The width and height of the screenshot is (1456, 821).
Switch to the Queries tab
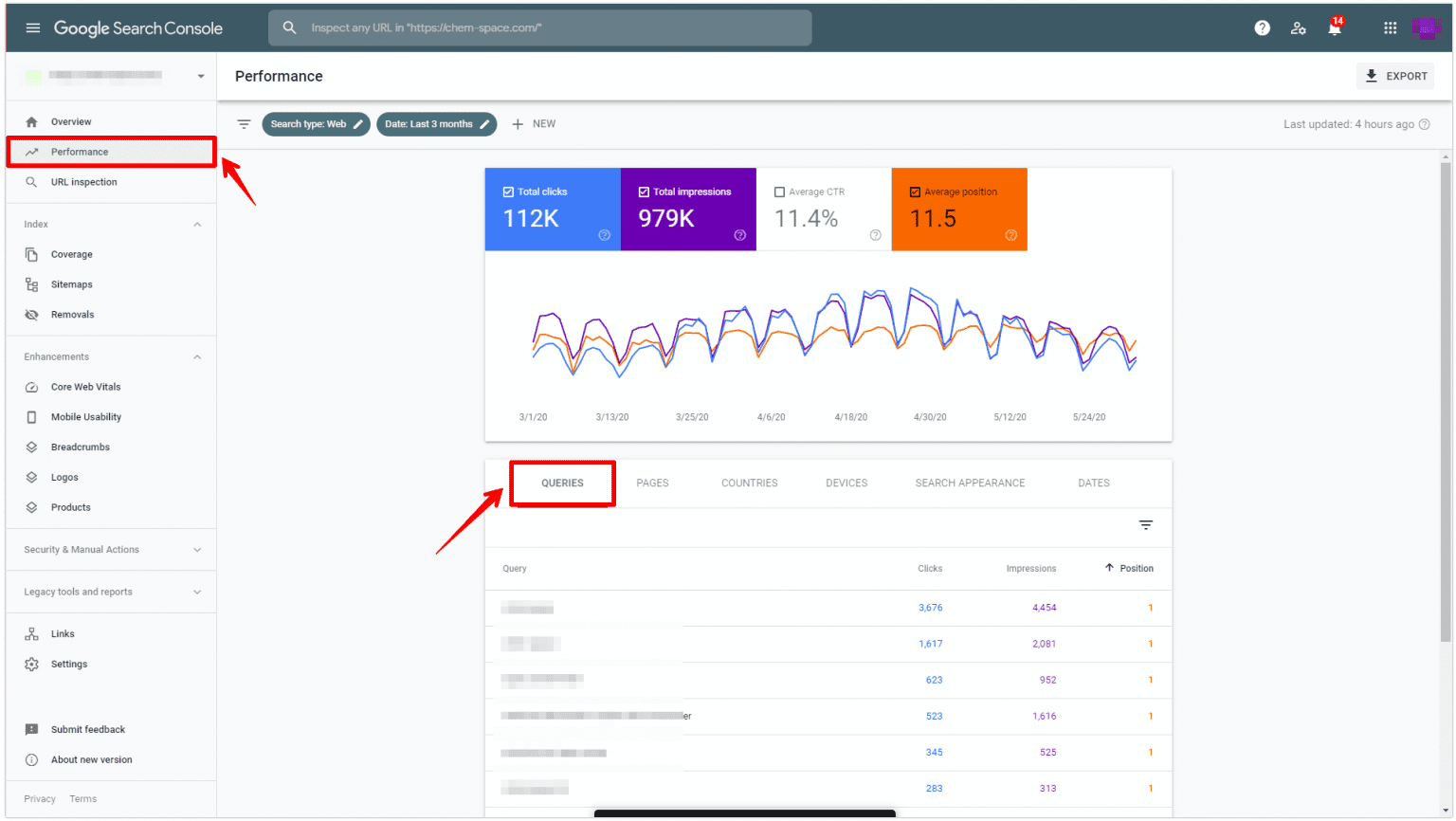tap(562, 483)
